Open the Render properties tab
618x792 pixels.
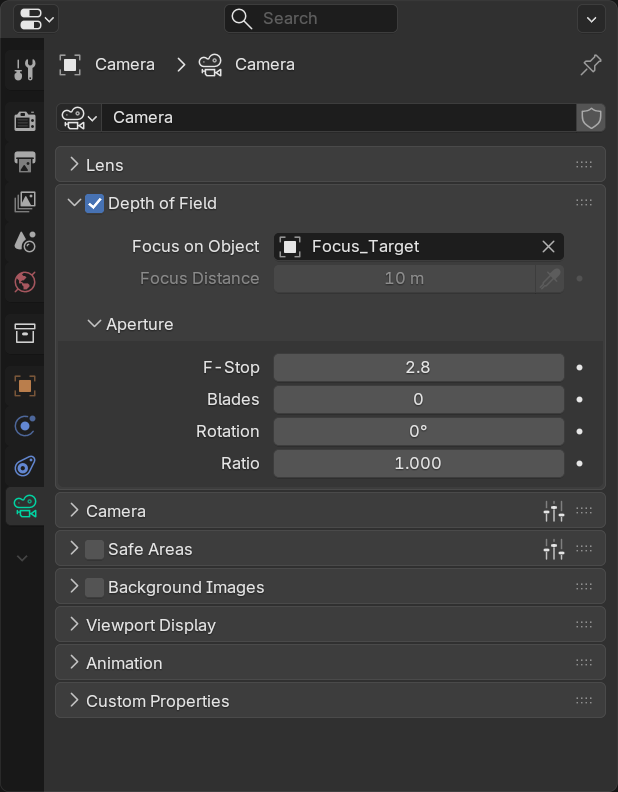pyautogui.click(x=25, y=121)
